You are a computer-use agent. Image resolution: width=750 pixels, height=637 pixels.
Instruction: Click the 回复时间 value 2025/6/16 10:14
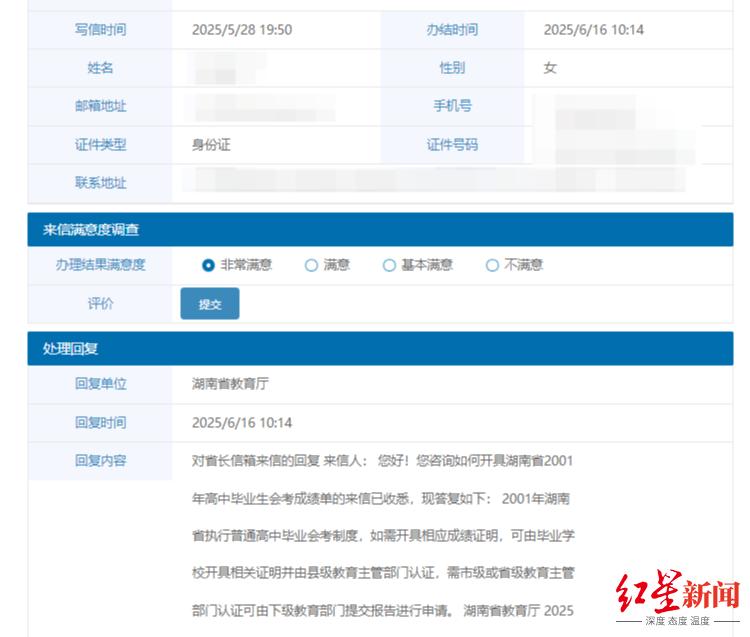[x=242, y=423]
